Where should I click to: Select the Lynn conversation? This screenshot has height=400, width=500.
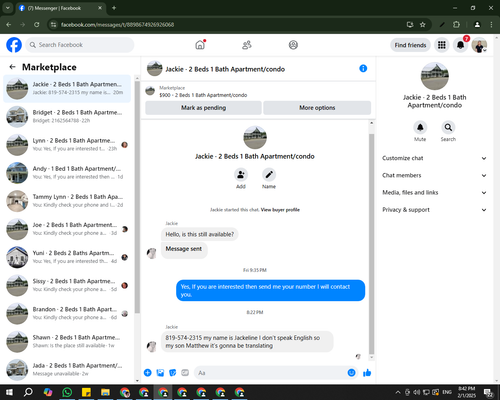pyautogui.click(x=67, y=145)
